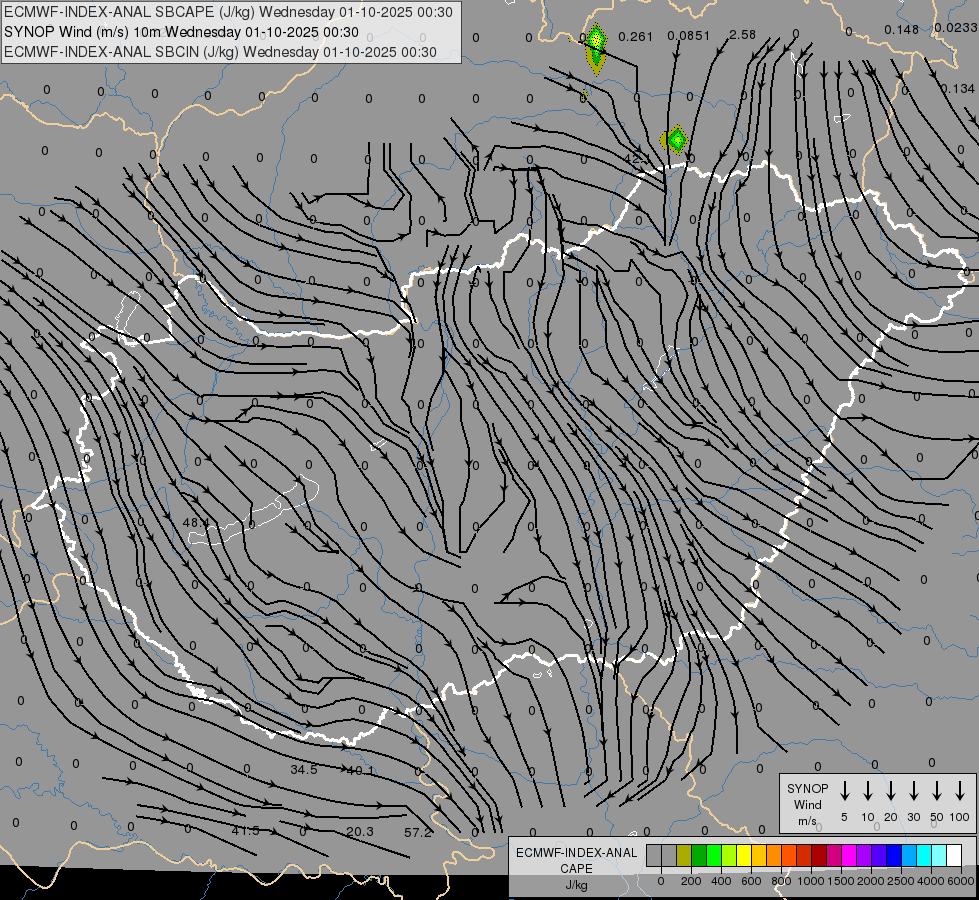This screenshot has width=979, height=900.
Task: Pick the 30 m/s wind arrow symbol
Action: [x=914, y=791]
